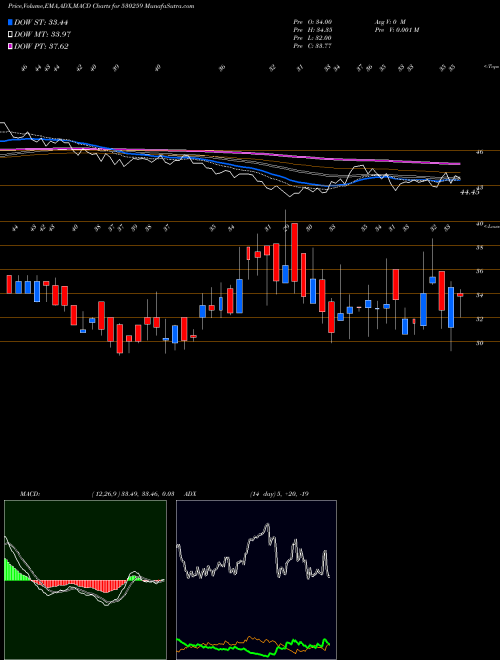Click the '<Lows' marker label
The image size is (500, 660).
[491, 227]
